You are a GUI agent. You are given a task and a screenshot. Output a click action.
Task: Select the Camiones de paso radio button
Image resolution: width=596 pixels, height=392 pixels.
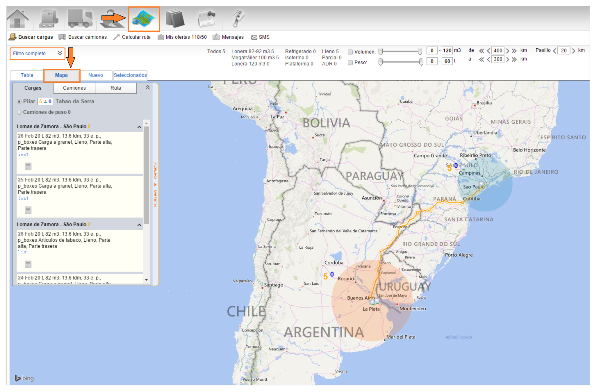pos(19,112)
